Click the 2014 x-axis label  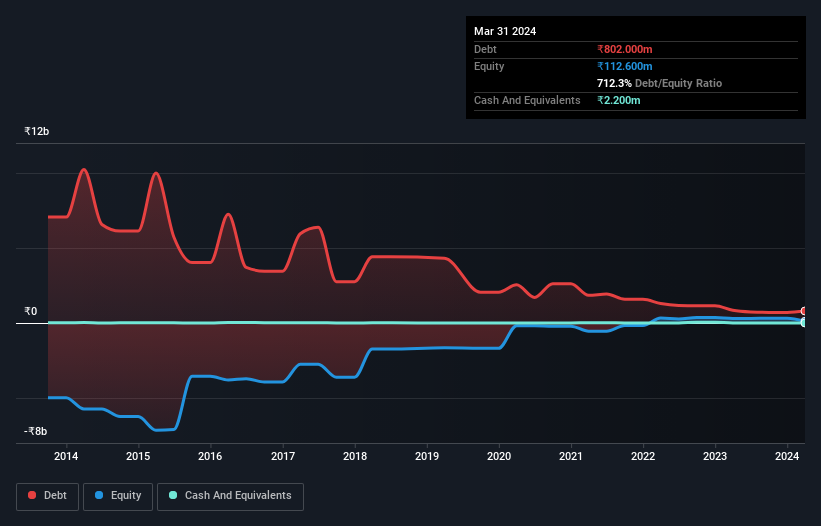[66, 456]
